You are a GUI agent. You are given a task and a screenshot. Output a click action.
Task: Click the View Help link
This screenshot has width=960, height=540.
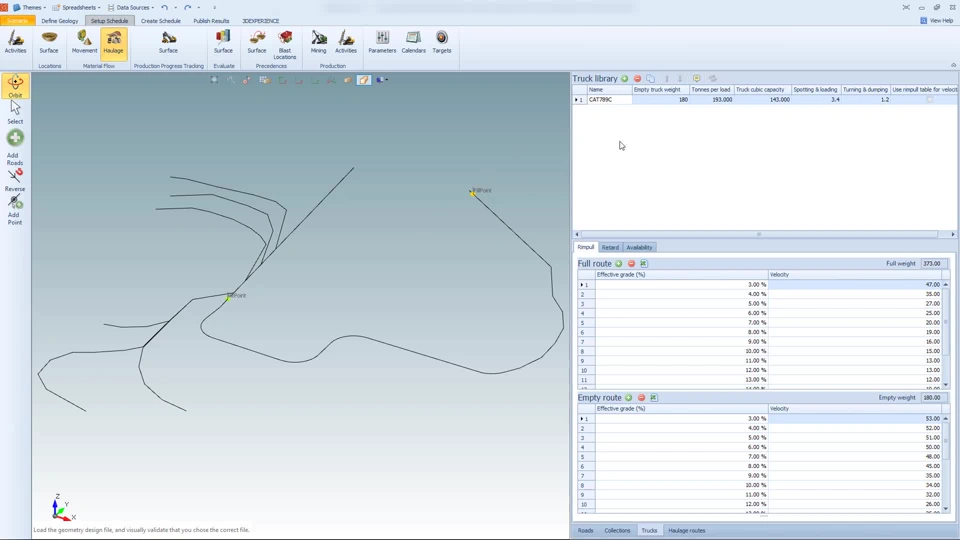(x=937, y=21)
